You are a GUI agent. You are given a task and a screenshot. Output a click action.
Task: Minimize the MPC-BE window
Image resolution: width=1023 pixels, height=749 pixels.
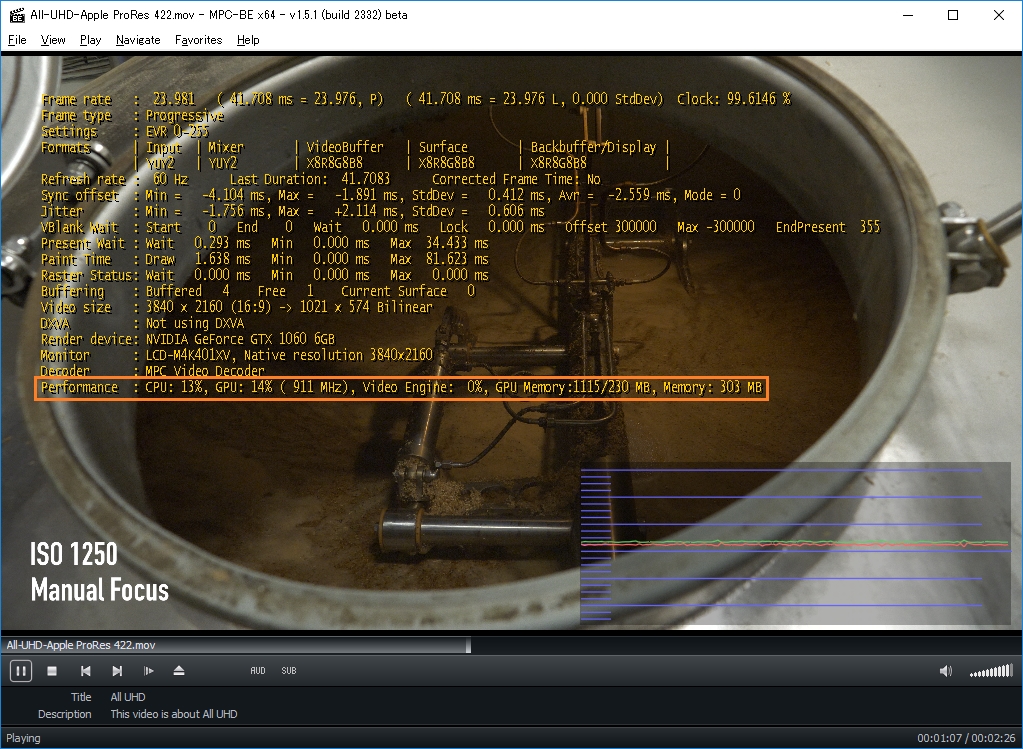[908, 15]
